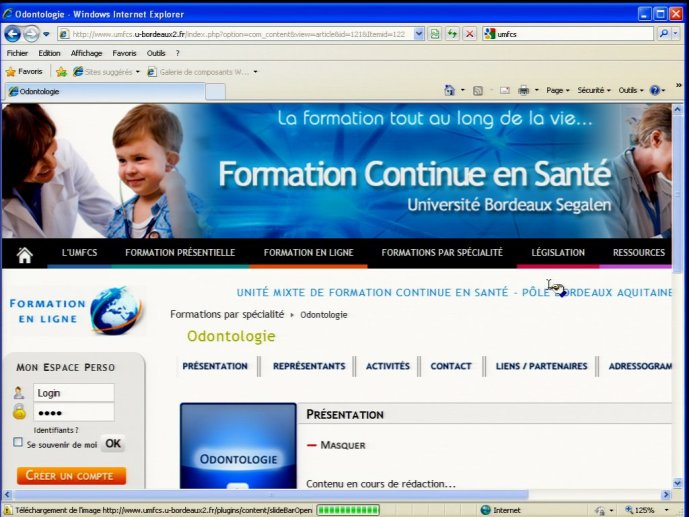This screenshot has height=517, width=689.
Task: Select the Odontologie browser tab
Action: 105,91
